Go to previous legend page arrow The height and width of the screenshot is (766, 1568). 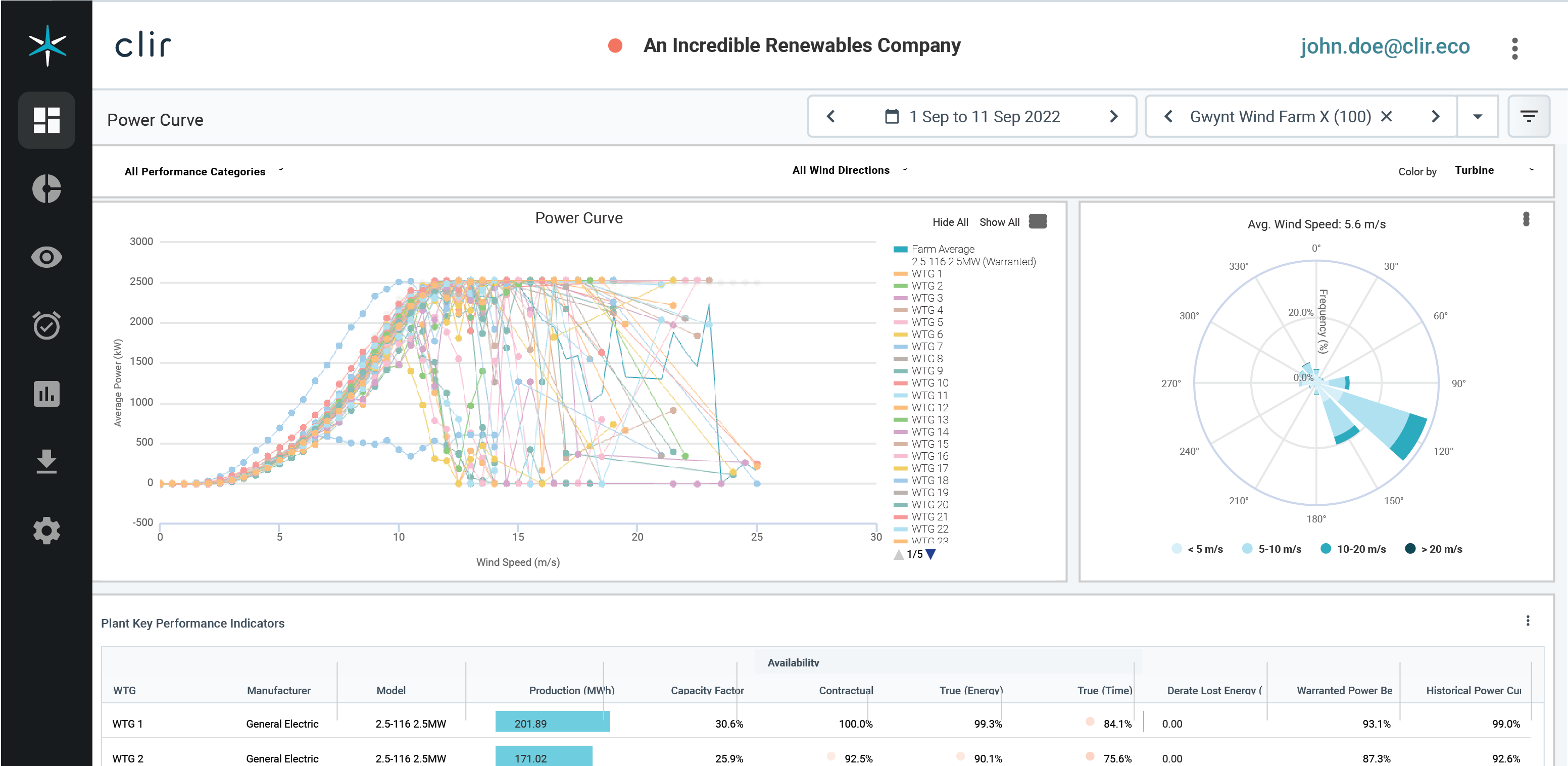pos(899,555)
